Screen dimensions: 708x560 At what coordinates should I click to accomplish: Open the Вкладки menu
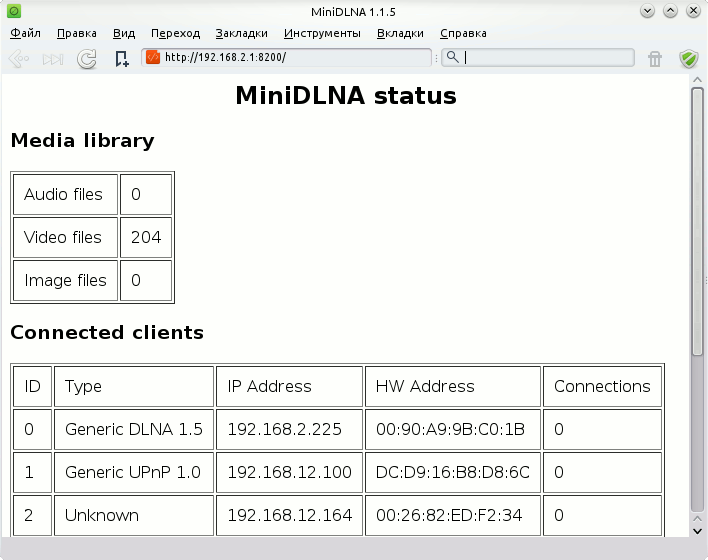[400, 33]
